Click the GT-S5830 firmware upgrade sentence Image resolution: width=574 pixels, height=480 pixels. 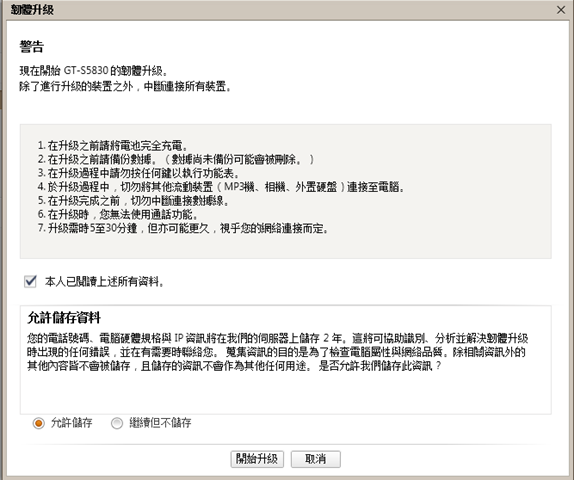[x=93, y=70]
